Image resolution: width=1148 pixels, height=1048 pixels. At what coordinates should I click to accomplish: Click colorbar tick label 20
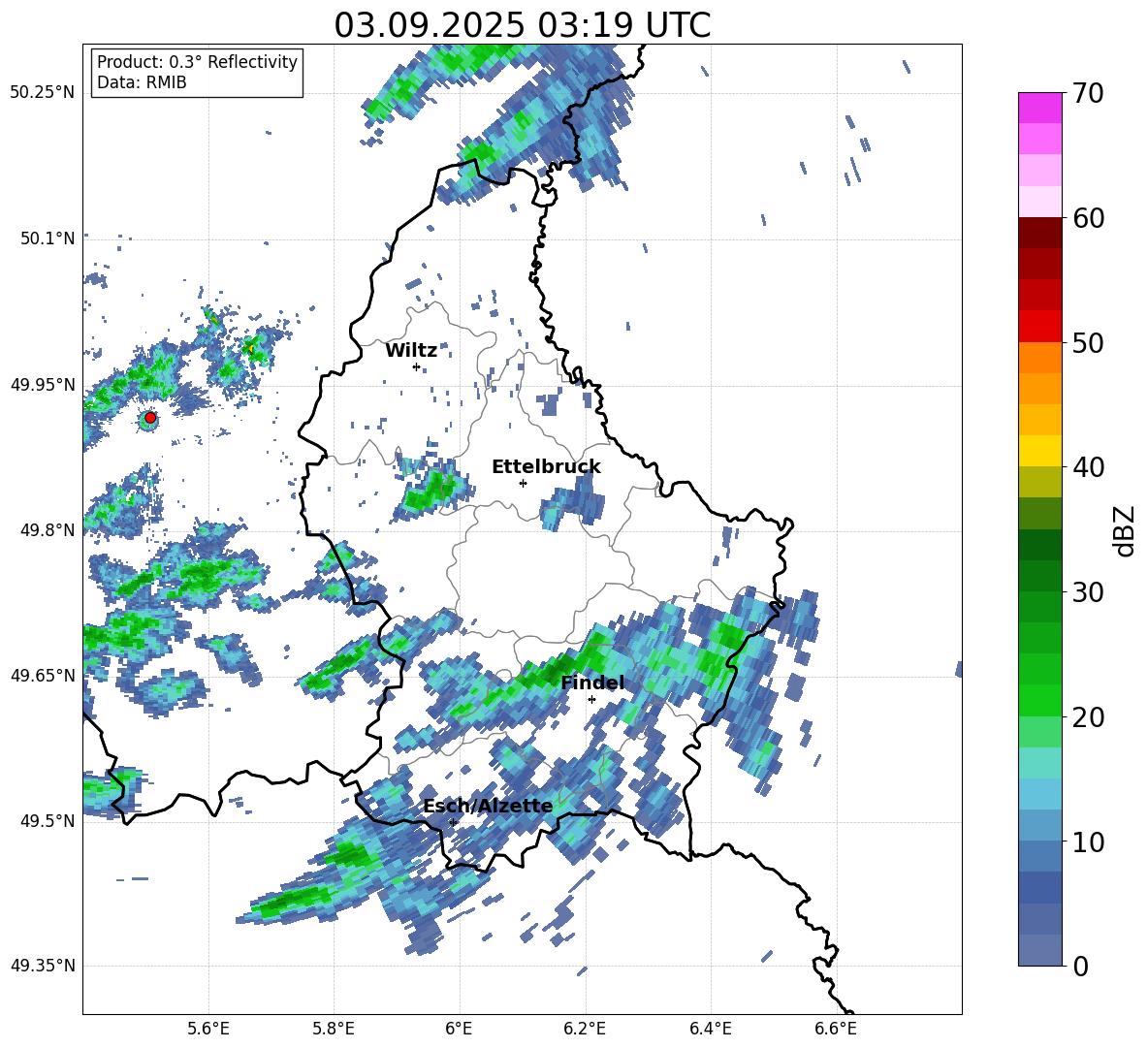click(x=1088, y=717)
